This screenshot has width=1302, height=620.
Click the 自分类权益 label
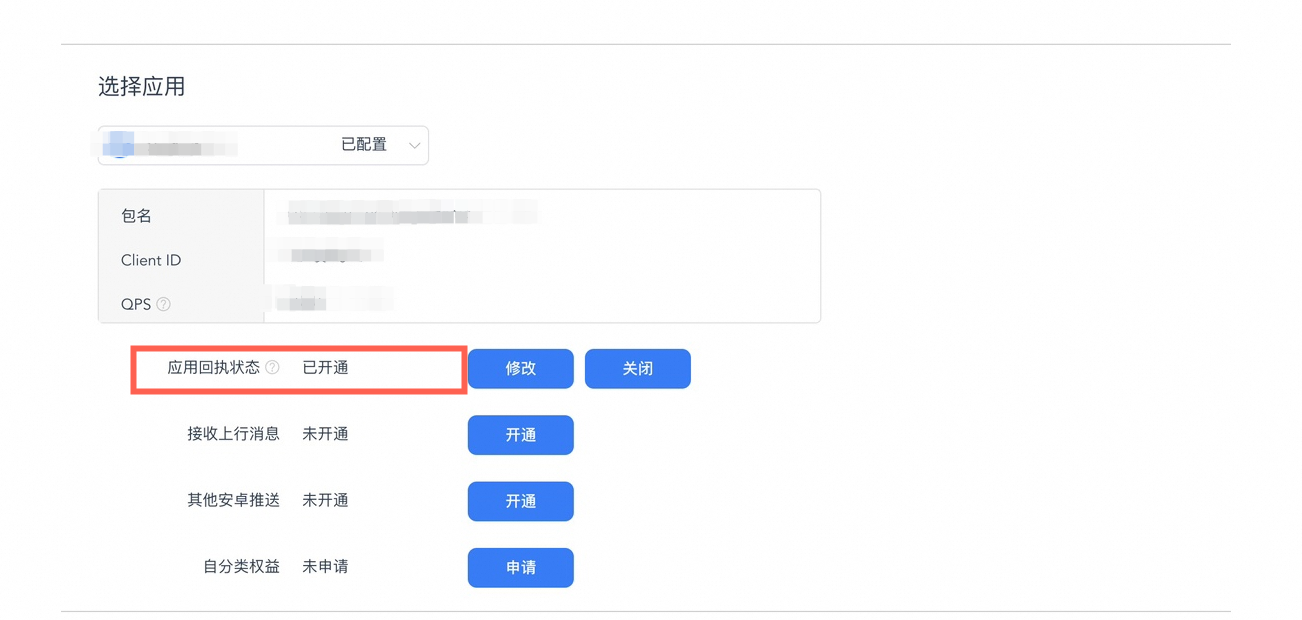[x=241, y=566]
